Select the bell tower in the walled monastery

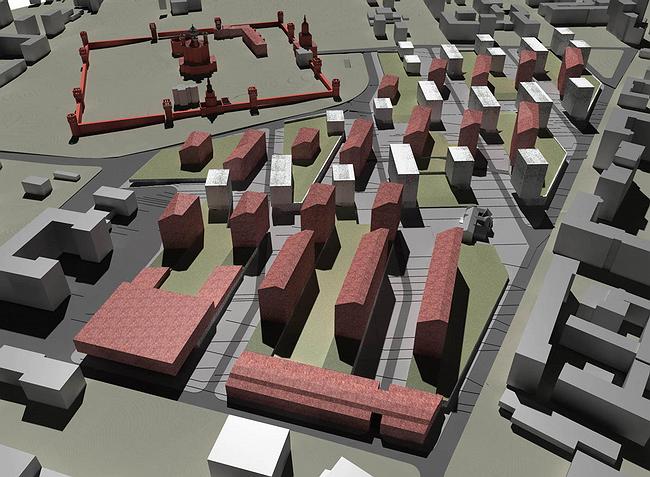click(305, 36)
